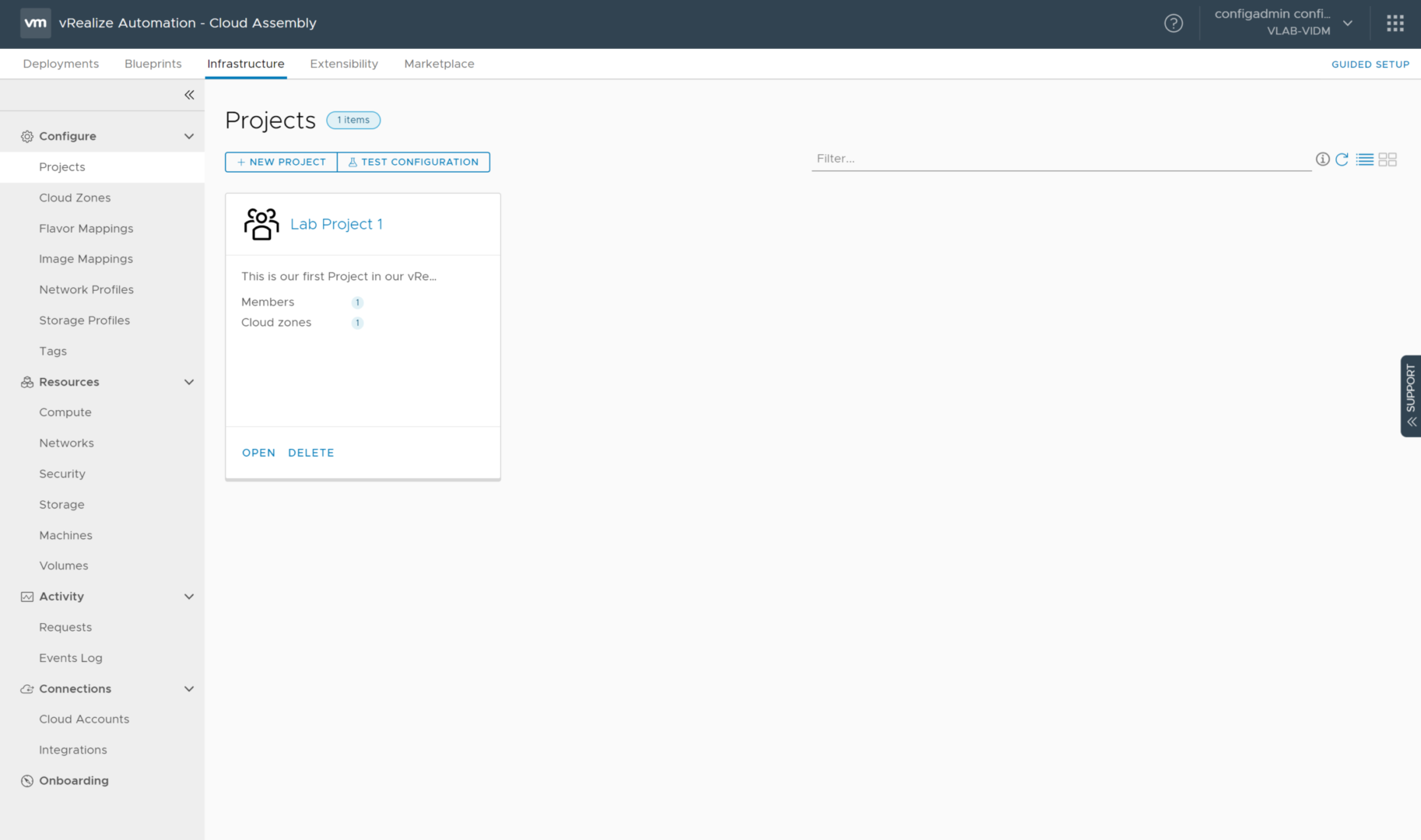Switch to the Blueprints tab
The height and width of the screenshot is (840, 1421).
pyautogui.click(x=153, y=64)
